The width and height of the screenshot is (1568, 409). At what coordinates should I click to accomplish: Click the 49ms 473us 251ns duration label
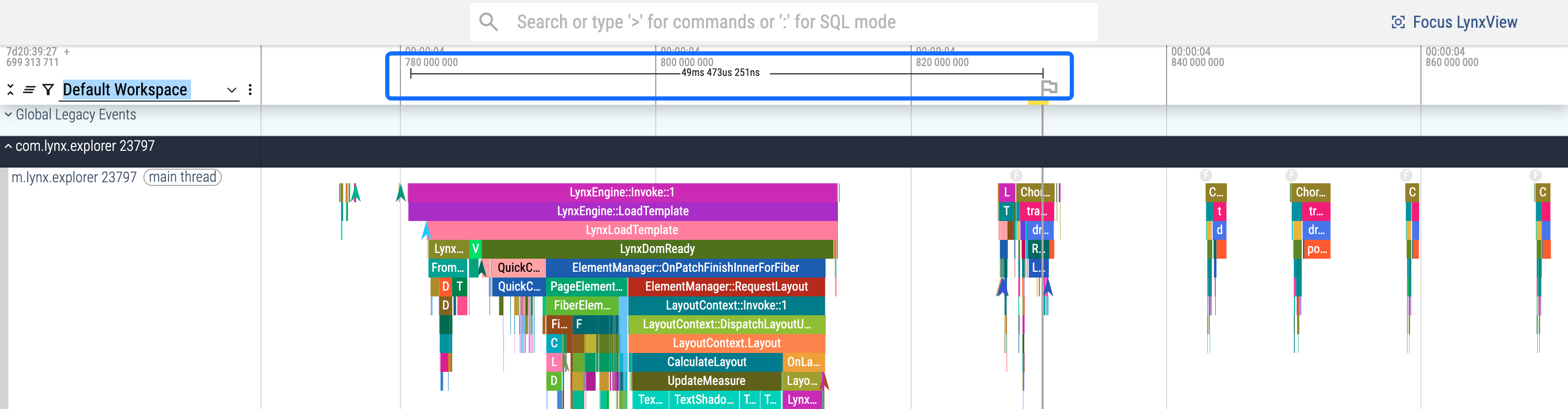point(720,73)
